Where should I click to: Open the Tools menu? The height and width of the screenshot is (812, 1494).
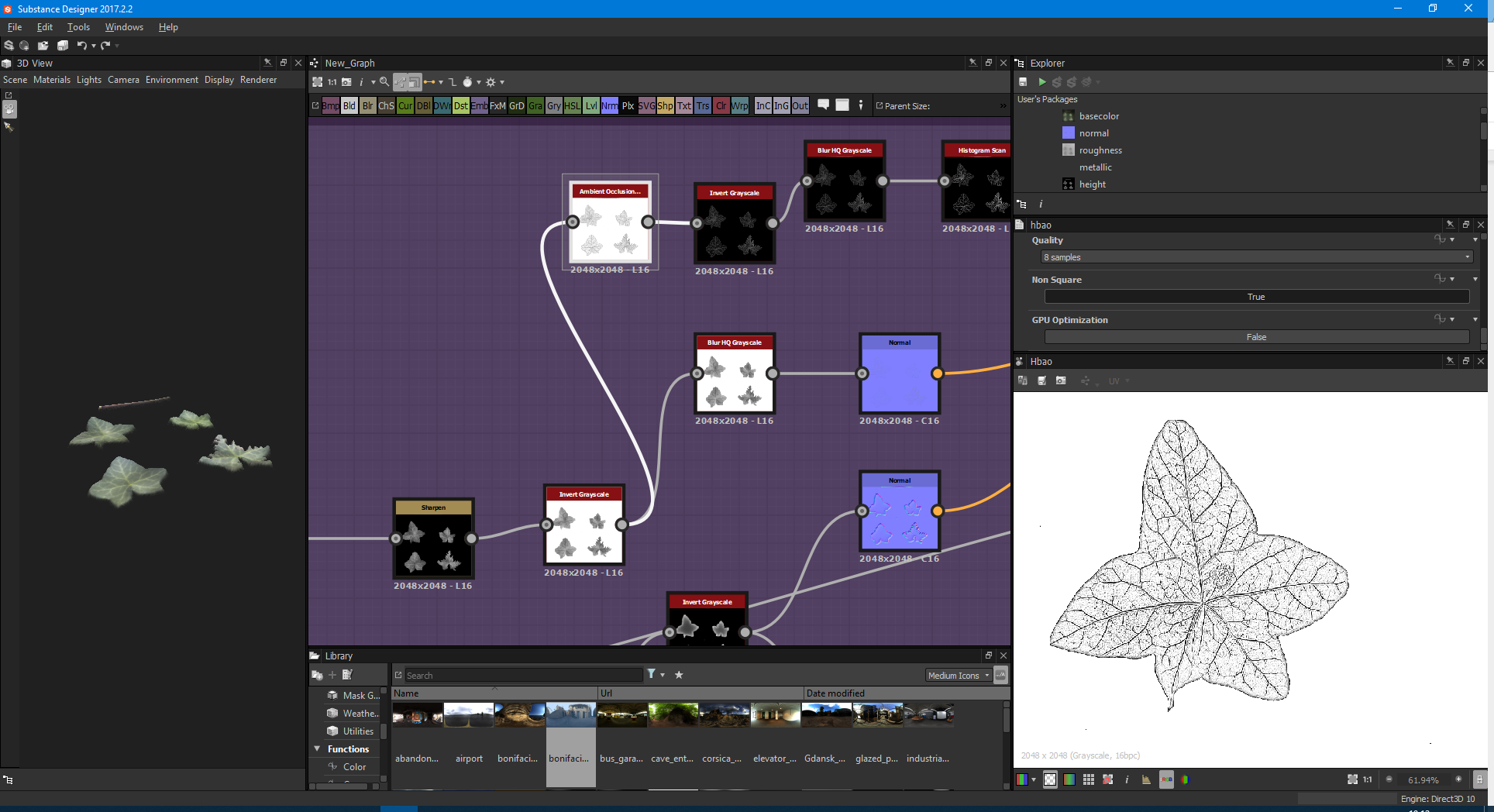click(78, 27)
